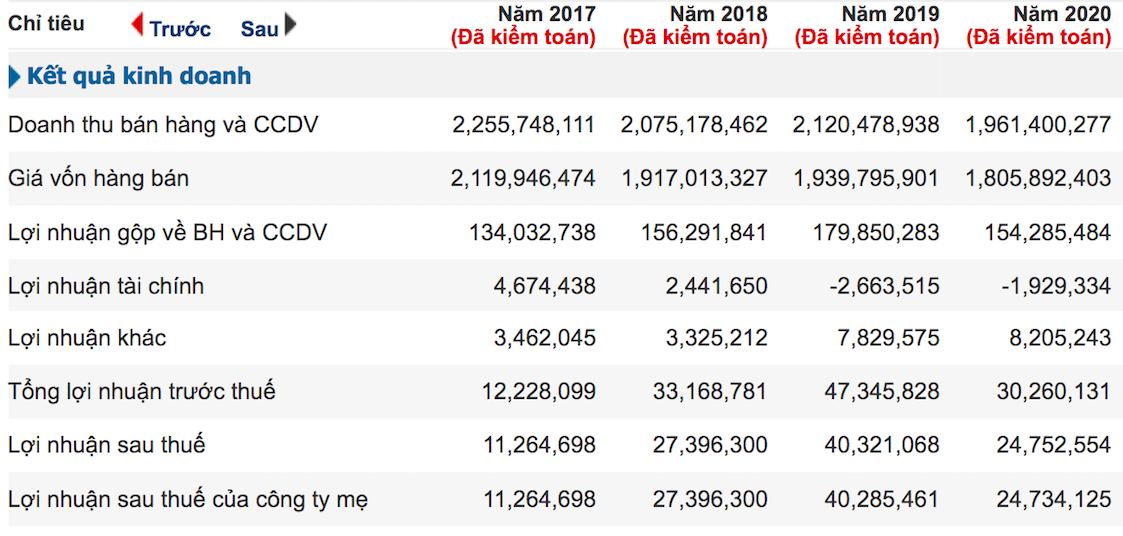Select Lợi nhuận sau thuế của công ty mẹ
Viewport: 1123px width, 536px height.
(187, 498)
